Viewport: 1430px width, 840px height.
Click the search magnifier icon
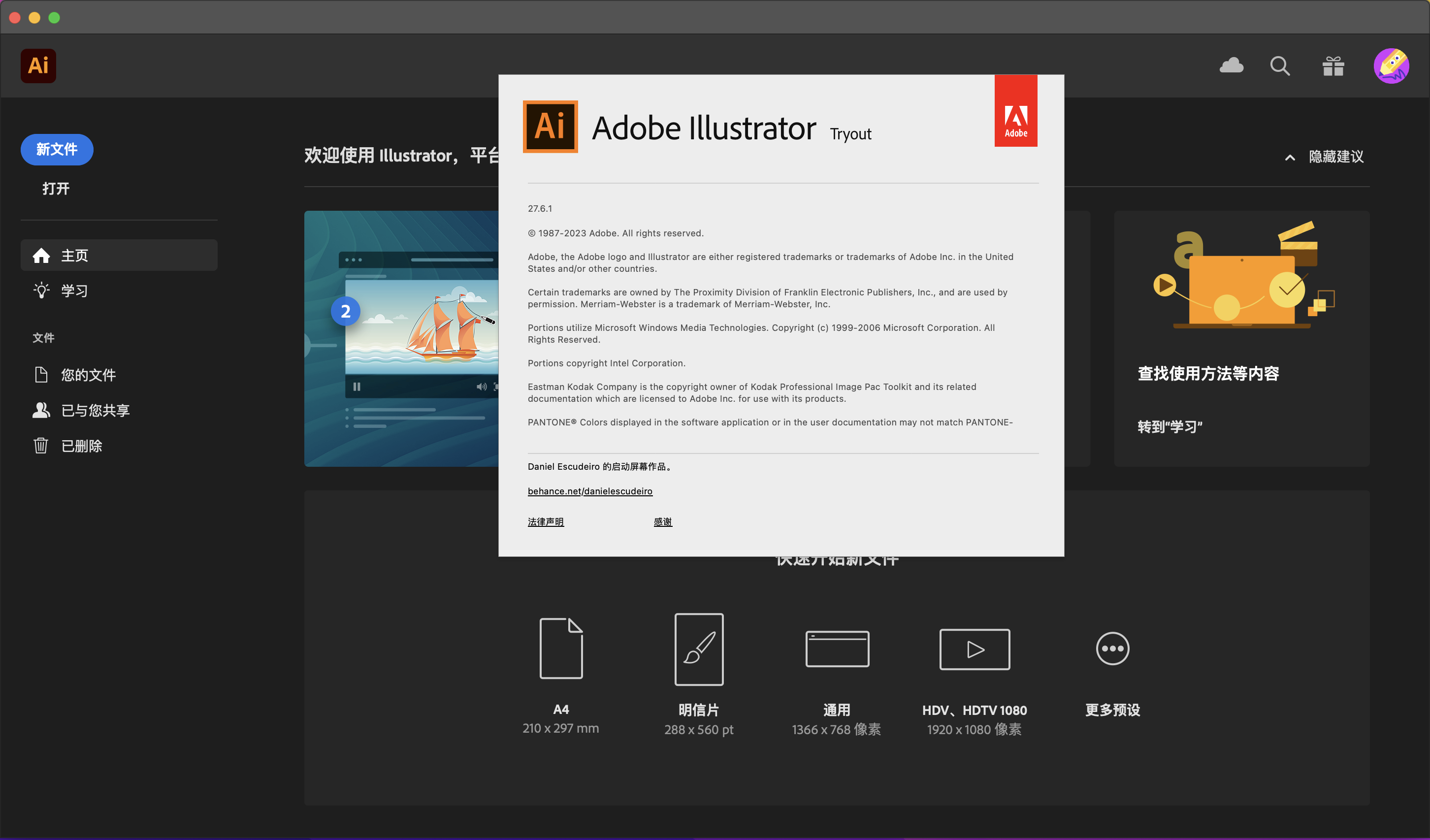(x=1280, y=66)
